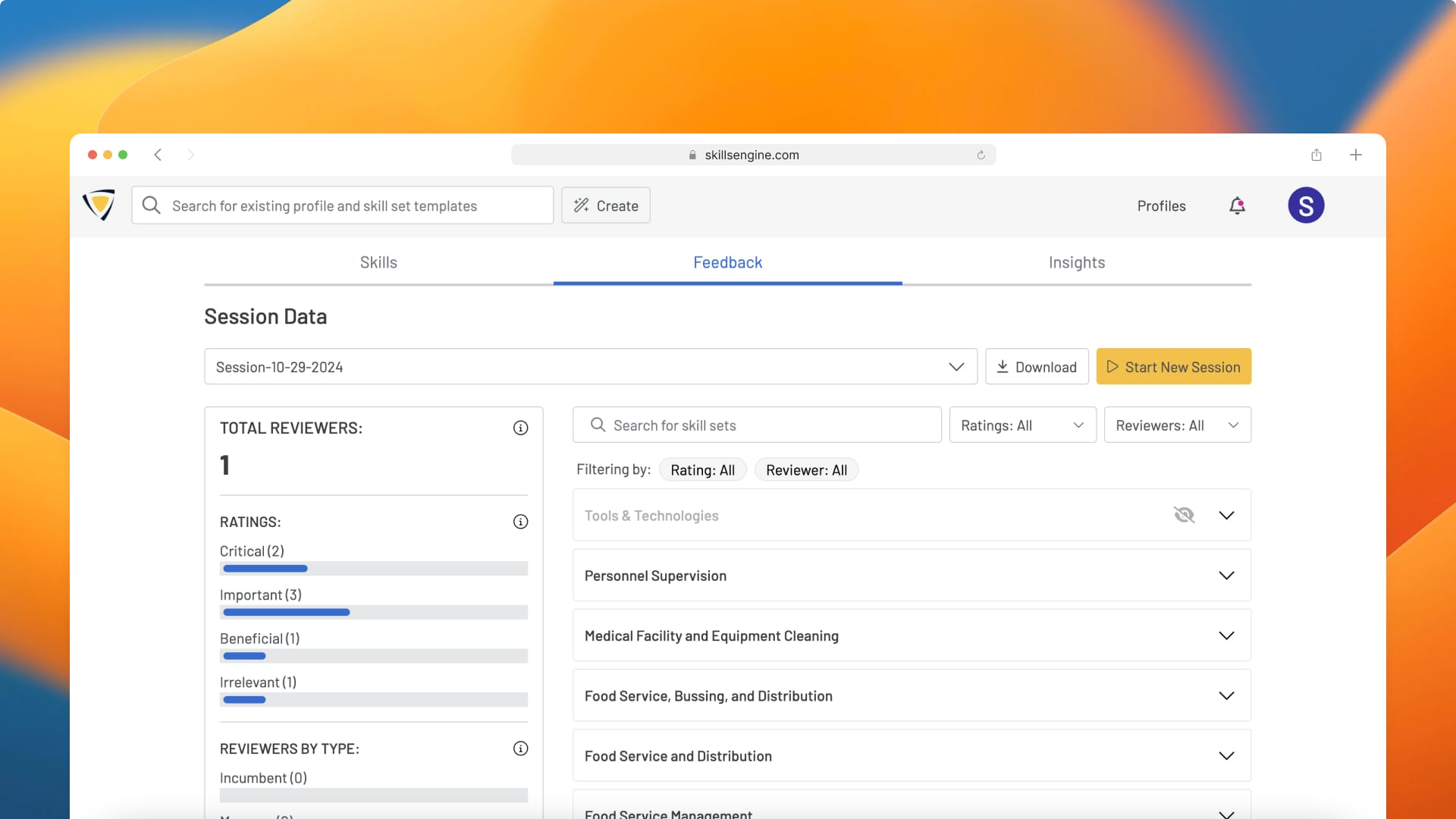Switch to the Feedback tab

(x=727, y=262)
